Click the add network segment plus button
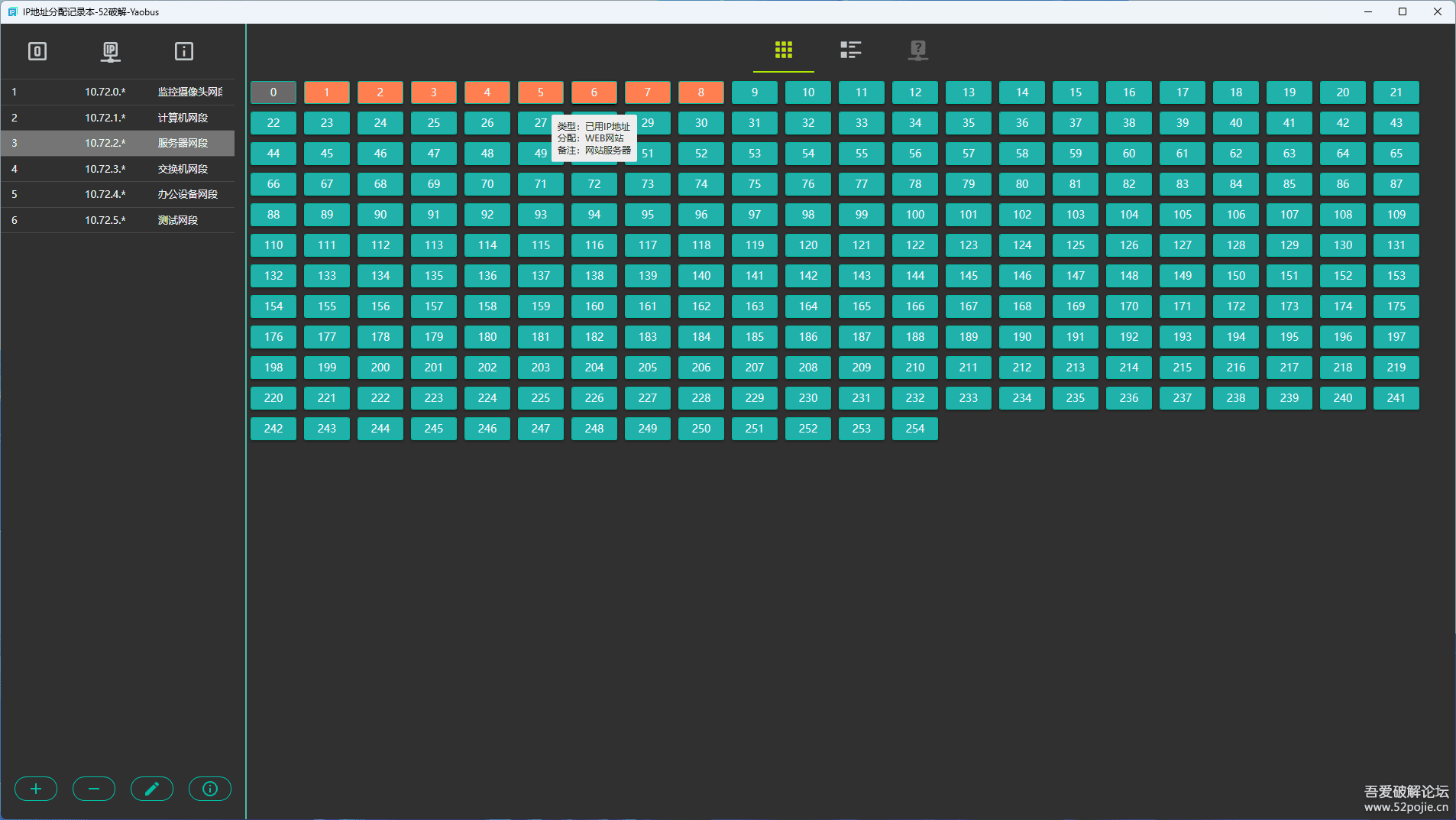1456x820 pixels. coord(36,789)
